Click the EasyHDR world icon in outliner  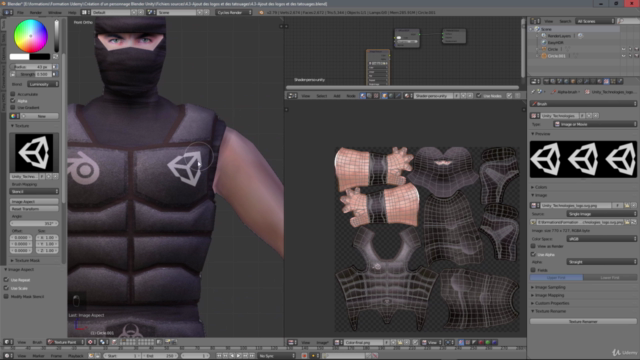[x=544, y=42]
